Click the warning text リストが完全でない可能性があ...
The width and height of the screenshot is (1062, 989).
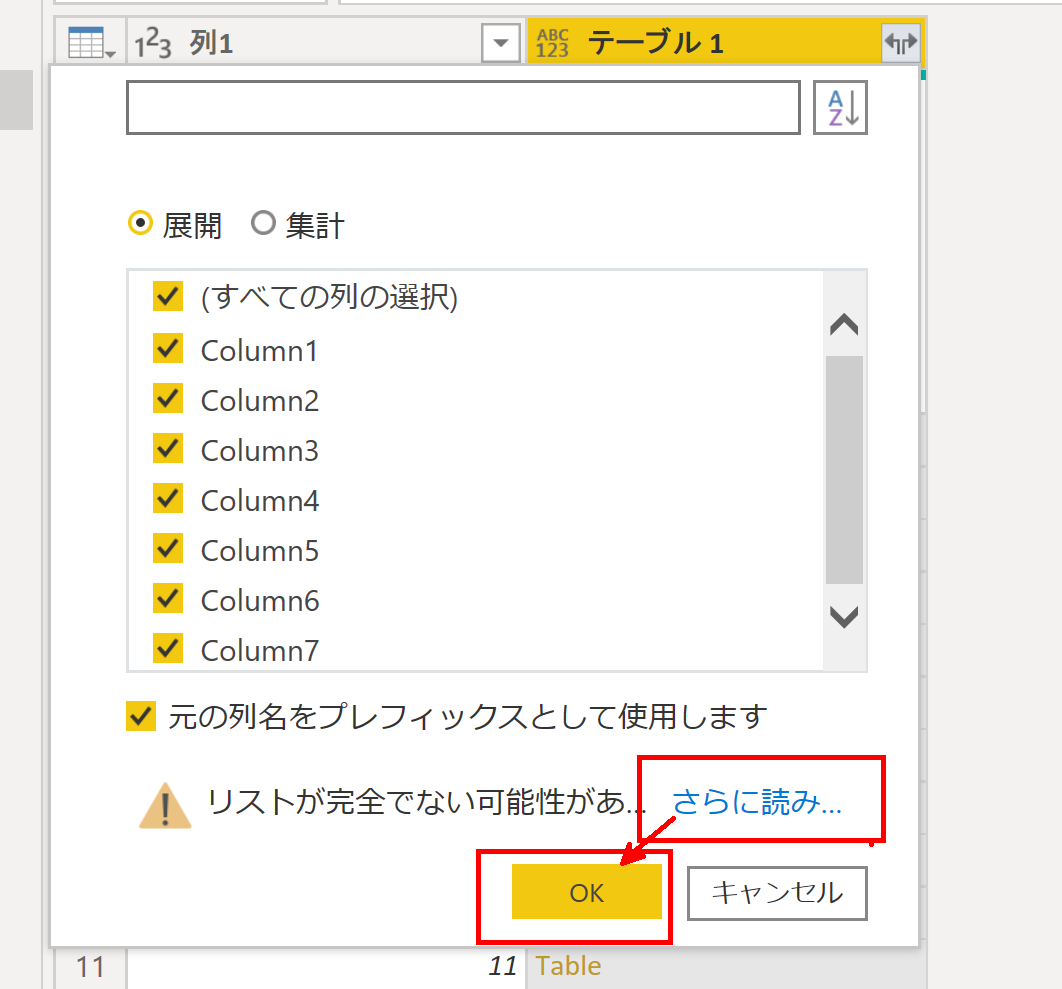[x=427, y=802]
